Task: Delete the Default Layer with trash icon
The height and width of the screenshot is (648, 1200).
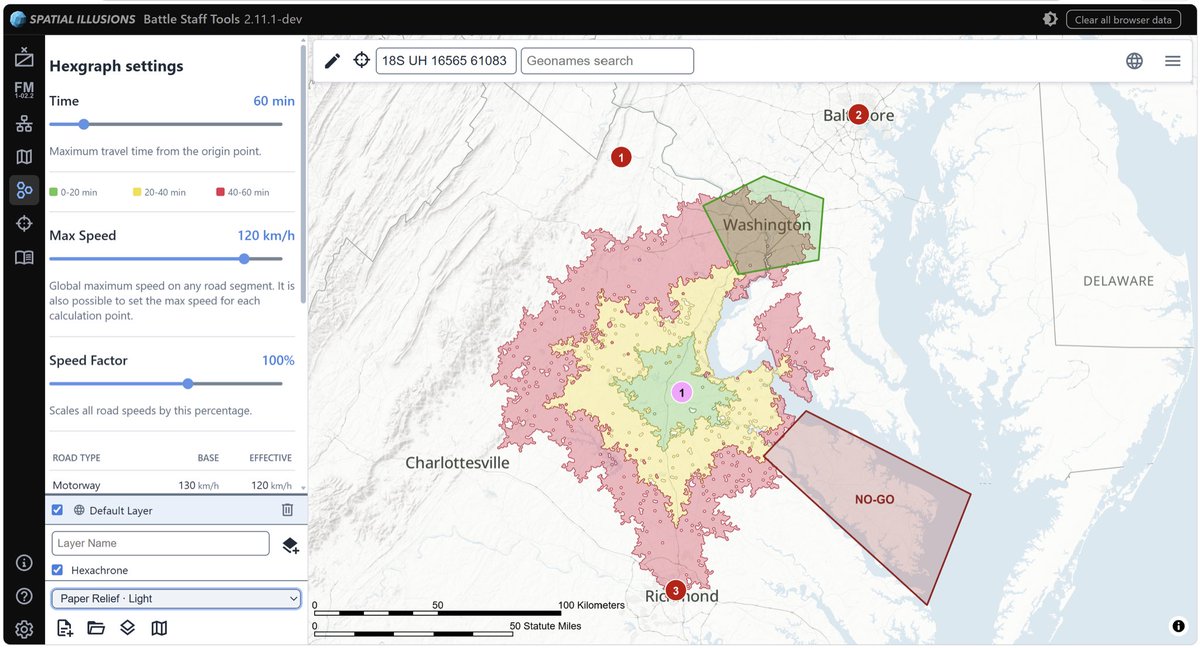Action: point(287,510)
